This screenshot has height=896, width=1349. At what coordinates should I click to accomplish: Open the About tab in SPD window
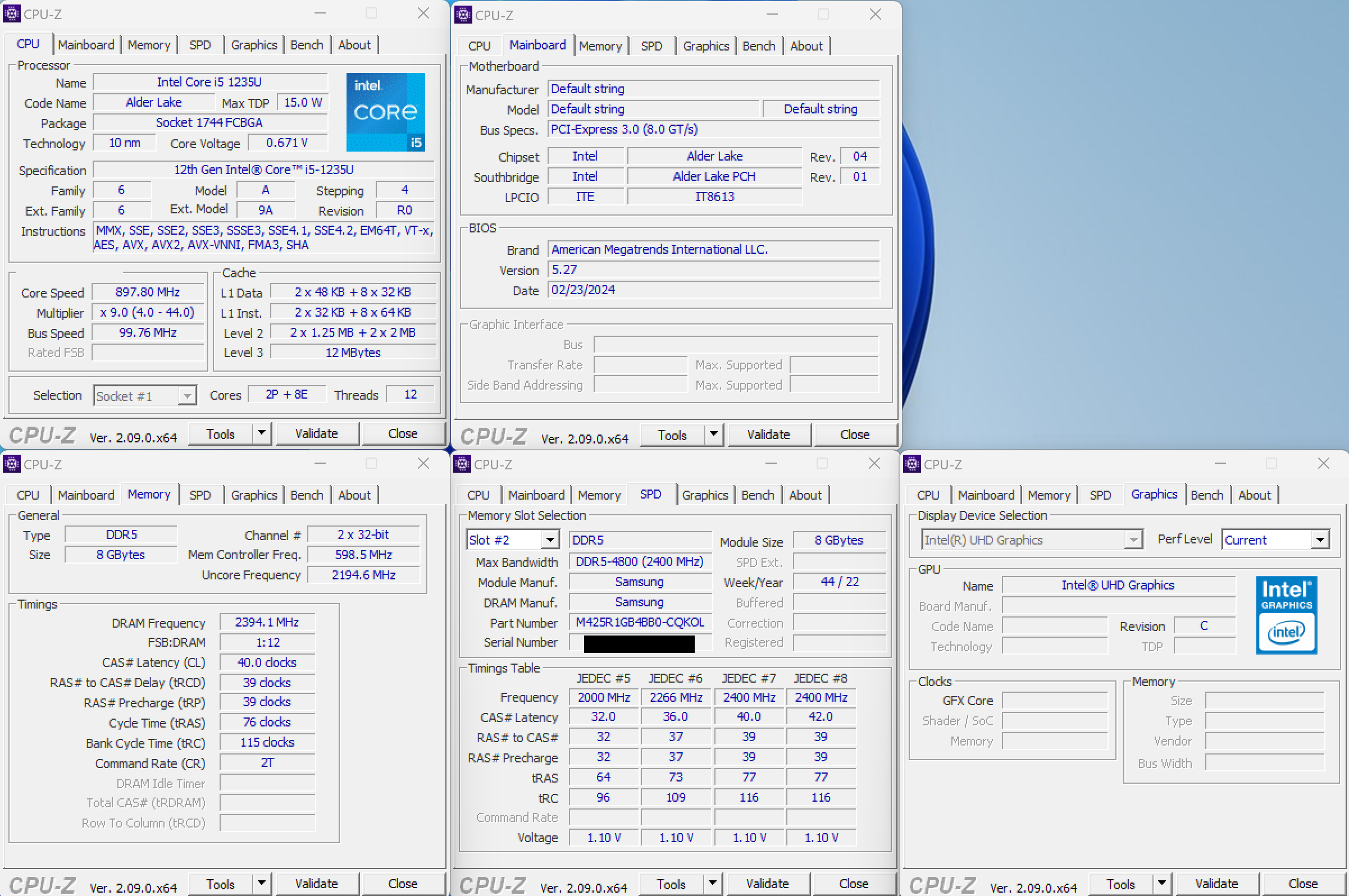click(805, 495)
